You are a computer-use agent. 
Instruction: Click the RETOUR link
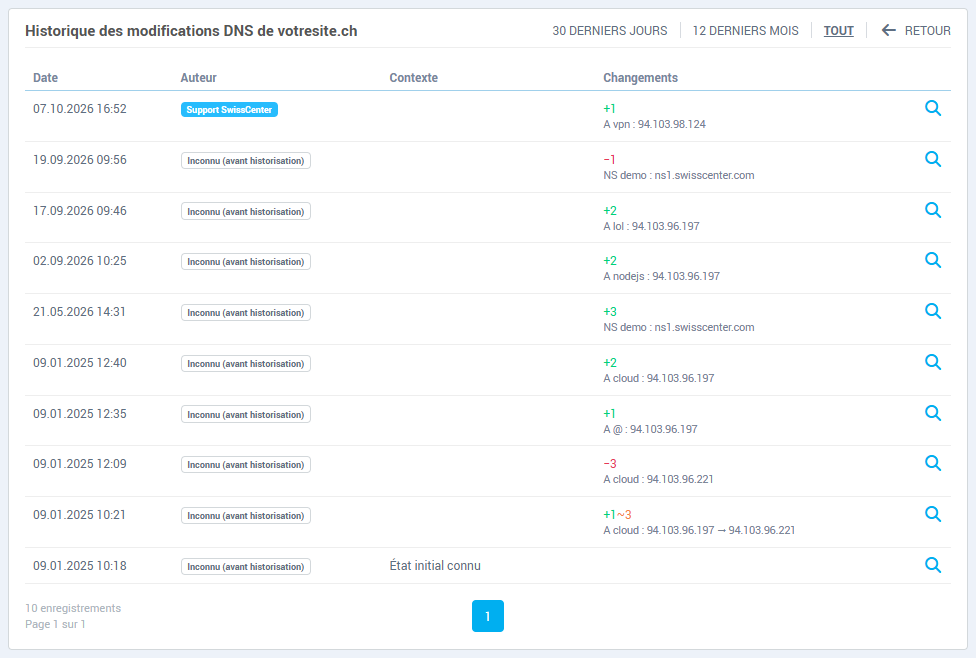pos(927,31)
